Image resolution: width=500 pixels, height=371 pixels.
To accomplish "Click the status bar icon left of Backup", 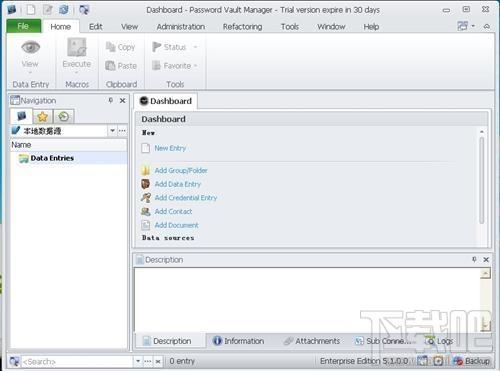I will pos(438,361).
